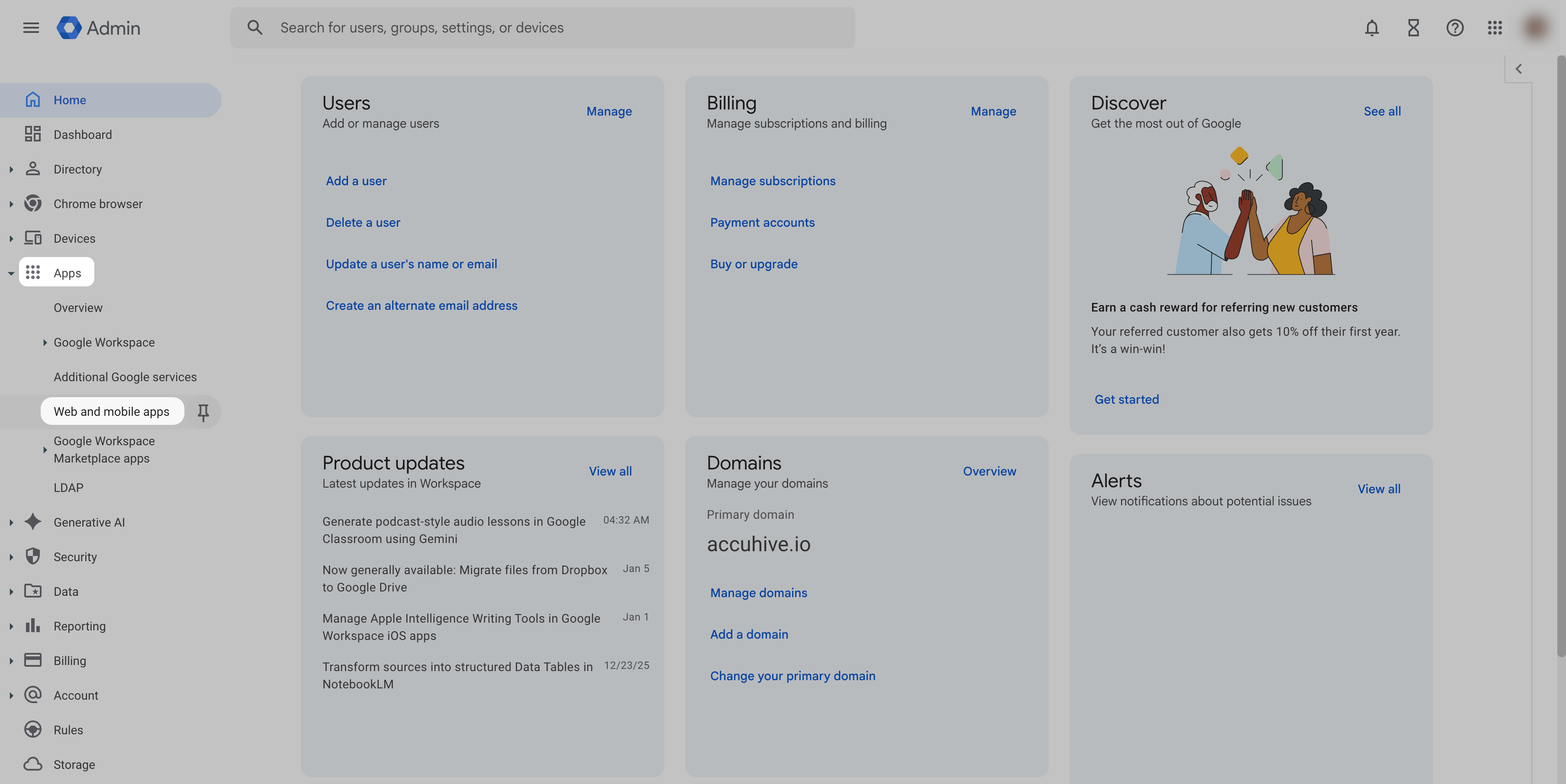1566x784 pixels.
Task: Open the help question mark icon
Action: [x=1455, y=28]
